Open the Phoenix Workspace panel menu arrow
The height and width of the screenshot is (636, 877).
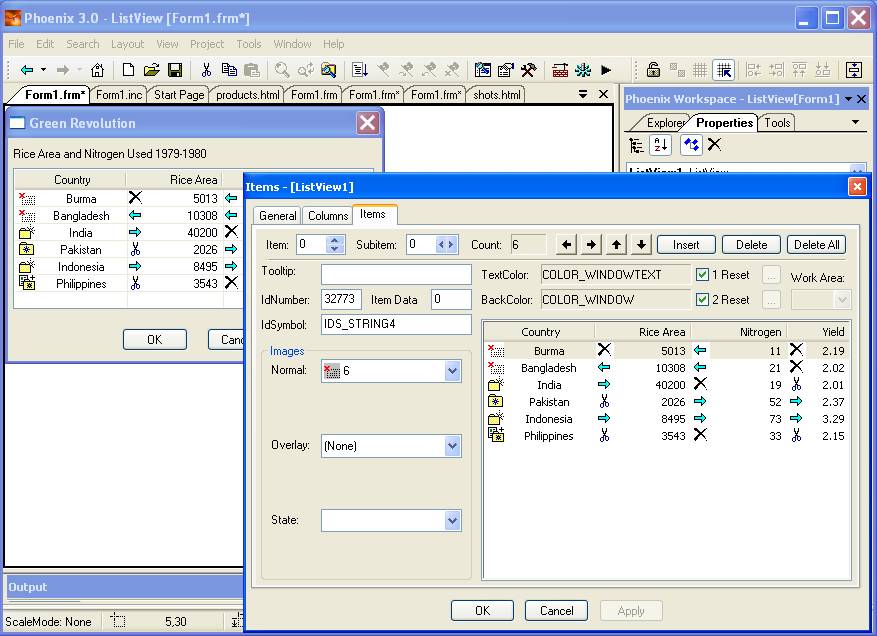tap(848, 99)
